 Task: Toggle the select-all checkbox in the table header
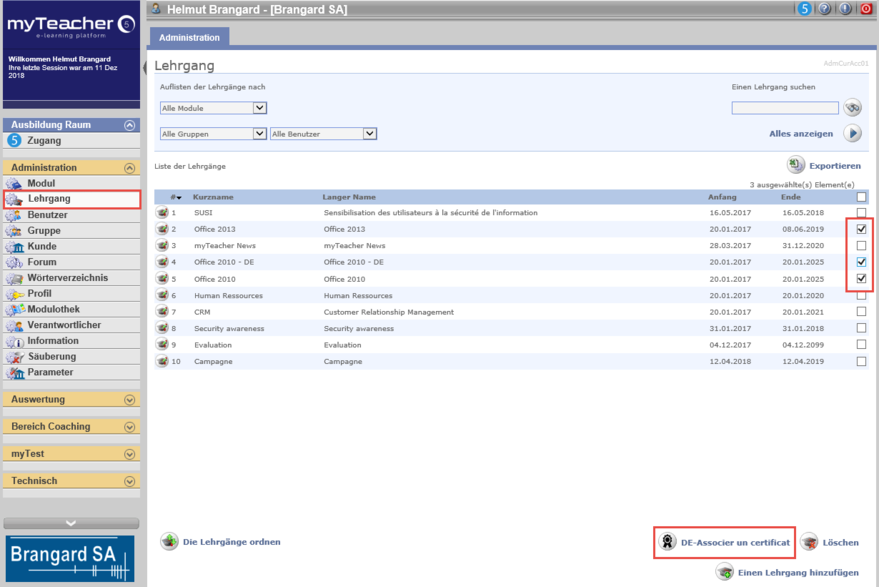(861, 197)
